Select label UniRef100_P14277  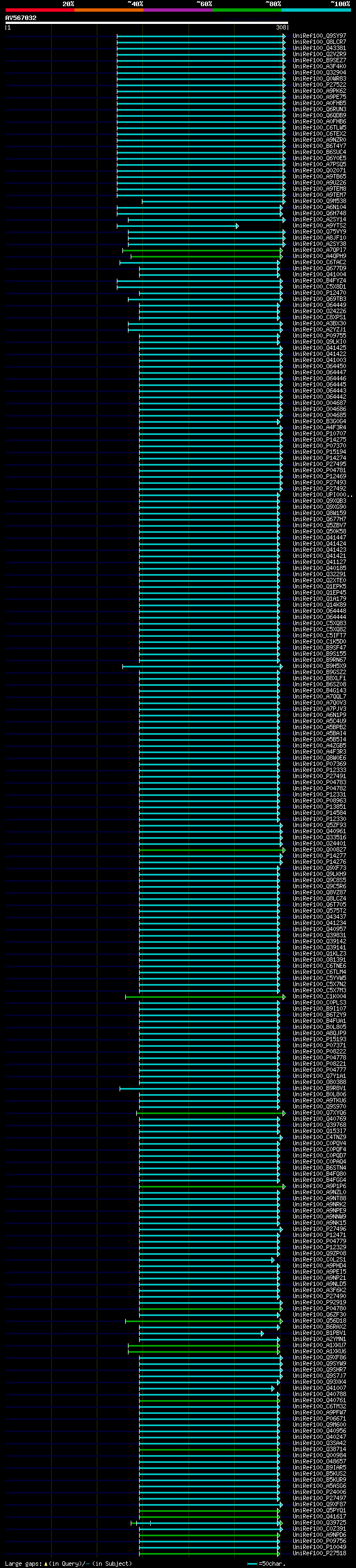click(x=319, y=855)
